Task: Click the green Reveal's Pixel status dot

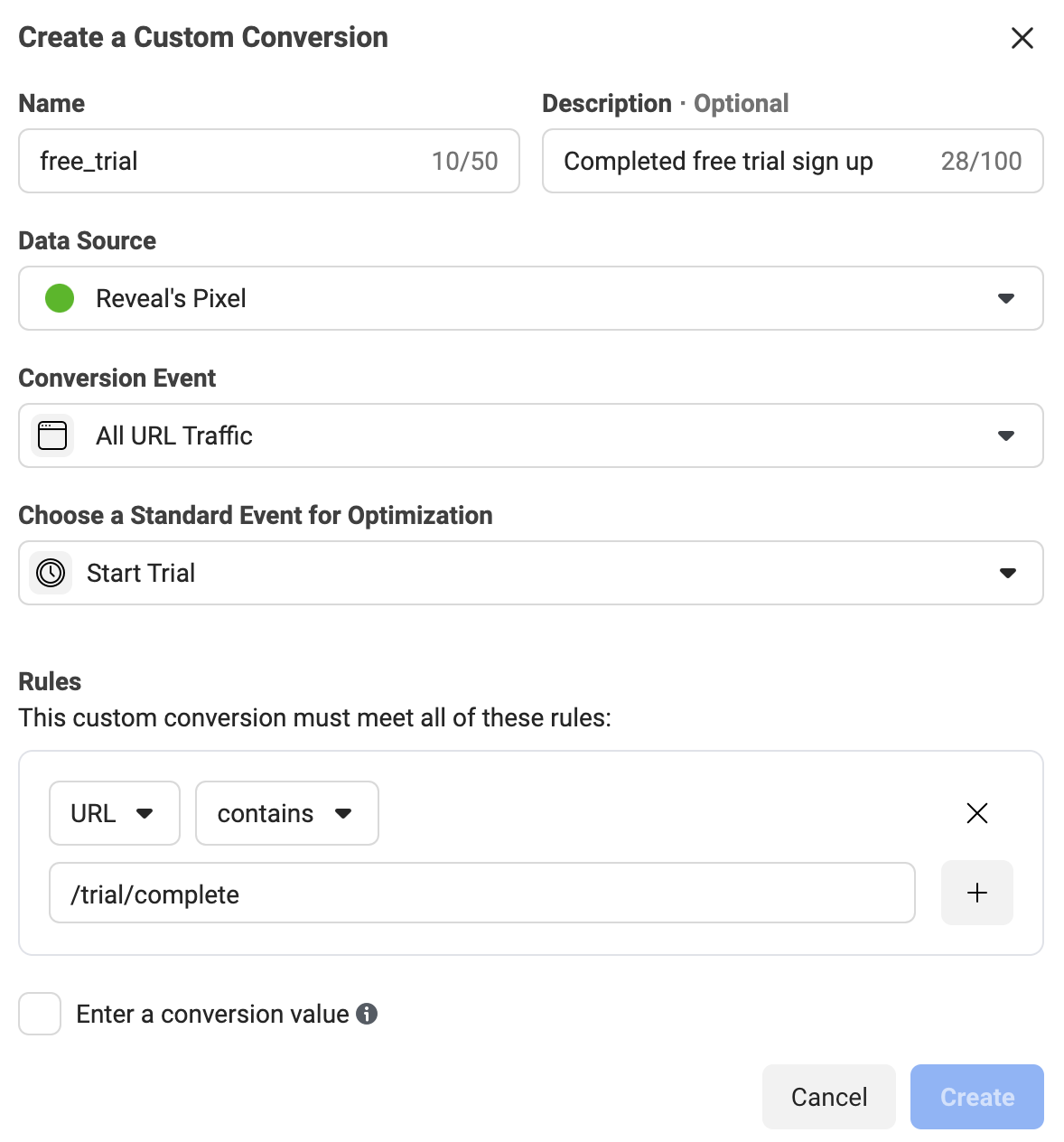Action: click(x=60, y=298)
